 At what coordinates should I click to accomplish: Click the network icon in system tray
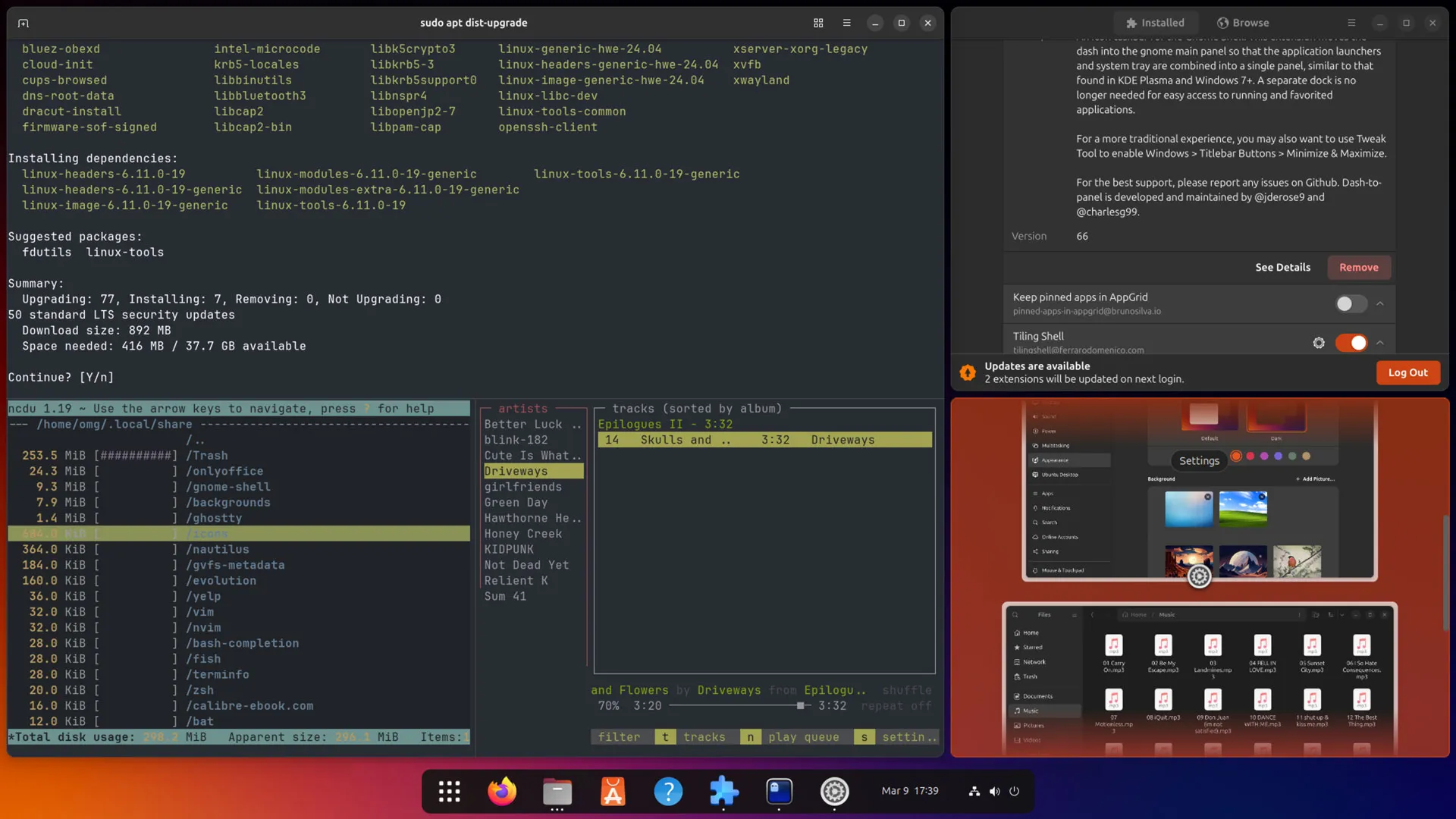(x=974, y=791)
